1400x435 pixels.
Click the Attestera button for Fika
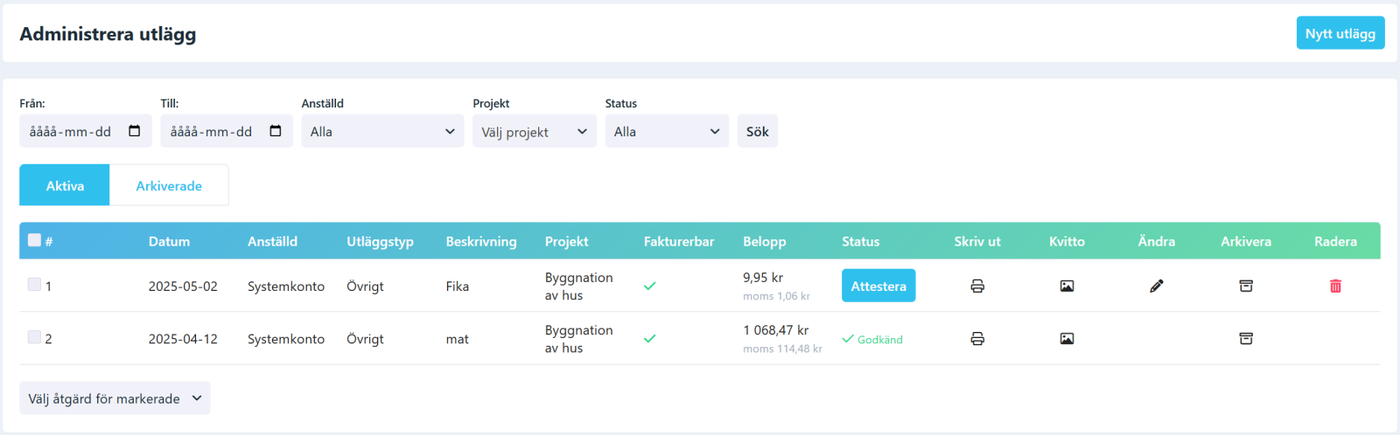pyautogui.click(x=879, y=286)
